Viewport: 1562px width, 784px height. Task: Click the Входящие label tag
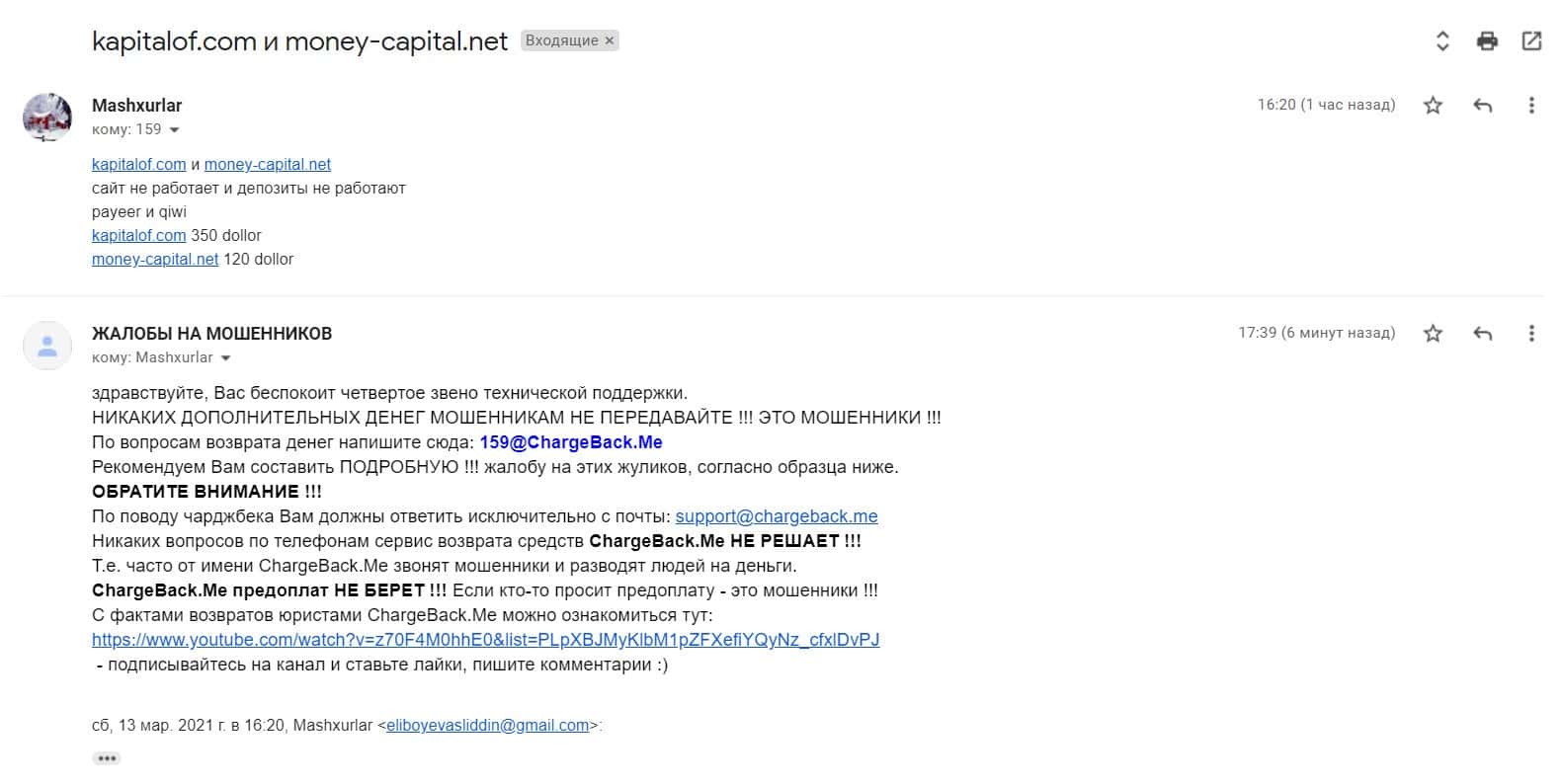(x=561, y=40)
